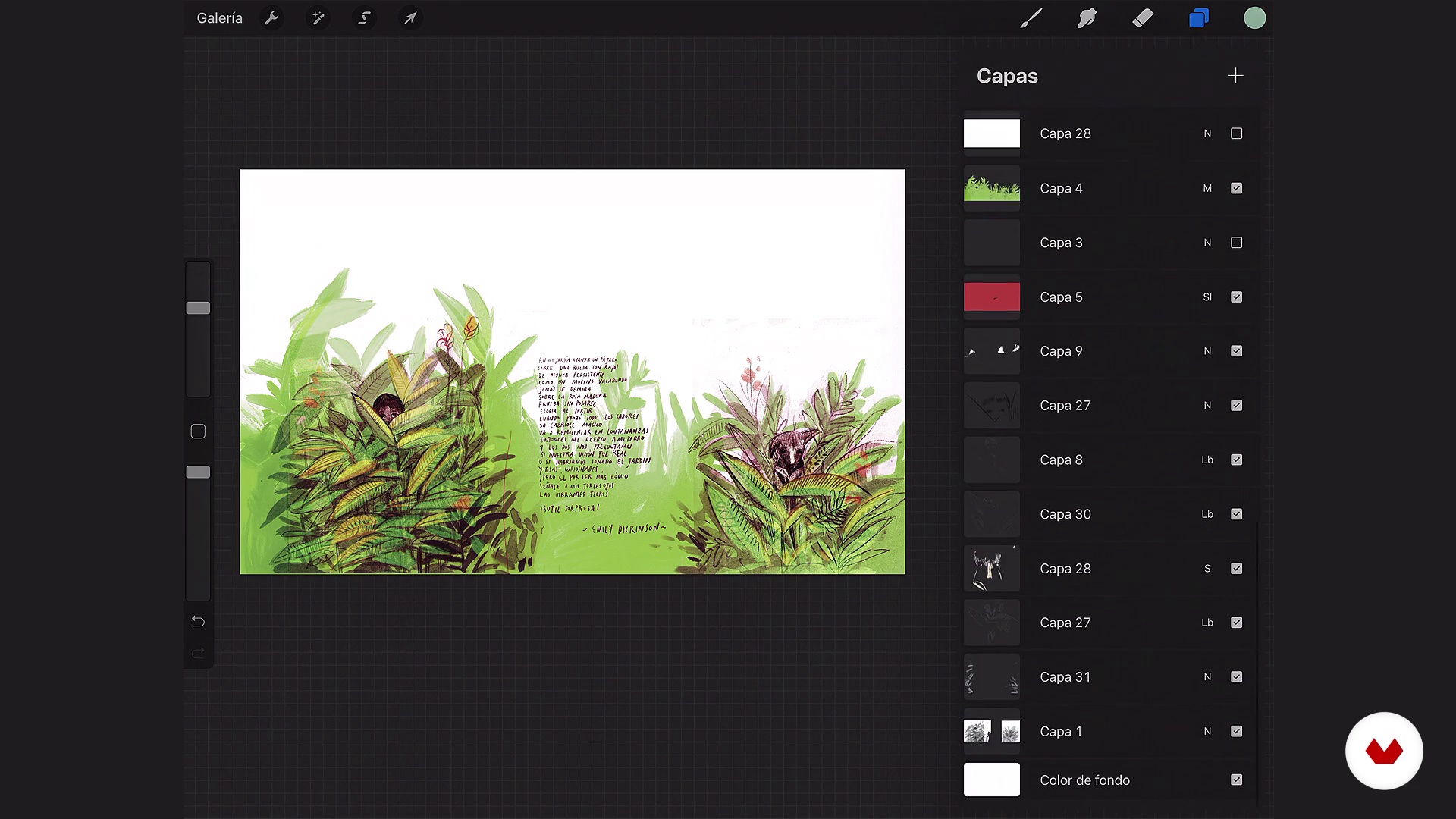
Task: Tap the sidebar modify square button
Action: click(x=198, y=431)
